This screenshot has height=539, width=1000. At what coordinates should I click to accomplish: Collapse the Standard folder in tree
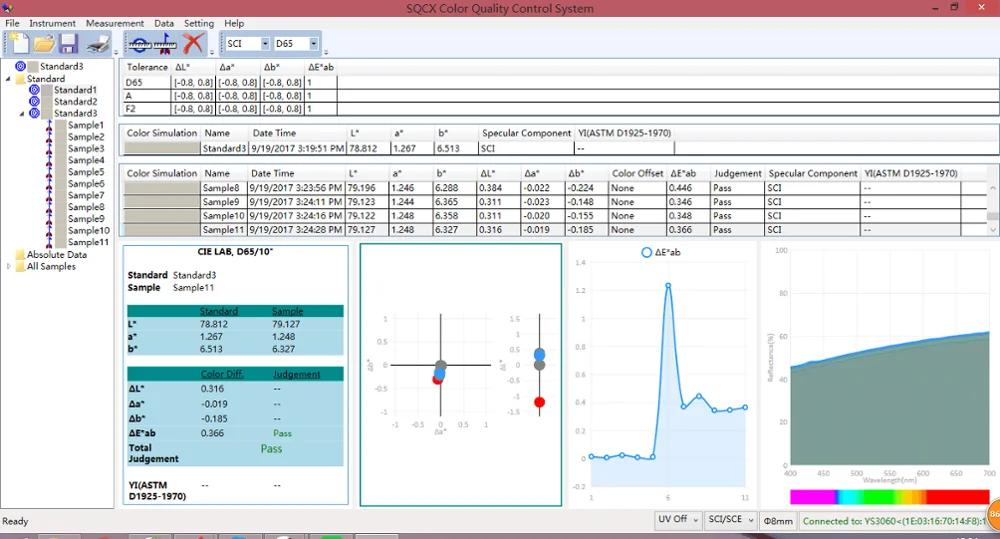tap(9, 79)
